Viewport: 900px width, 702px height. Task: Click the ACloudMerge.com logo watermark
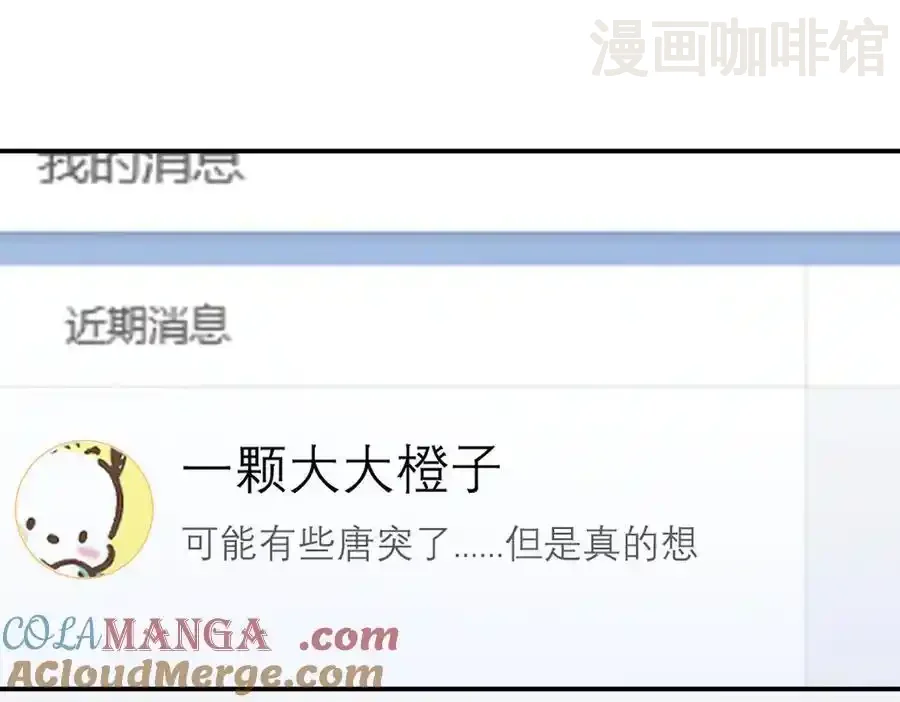click(x=195, y=674)
